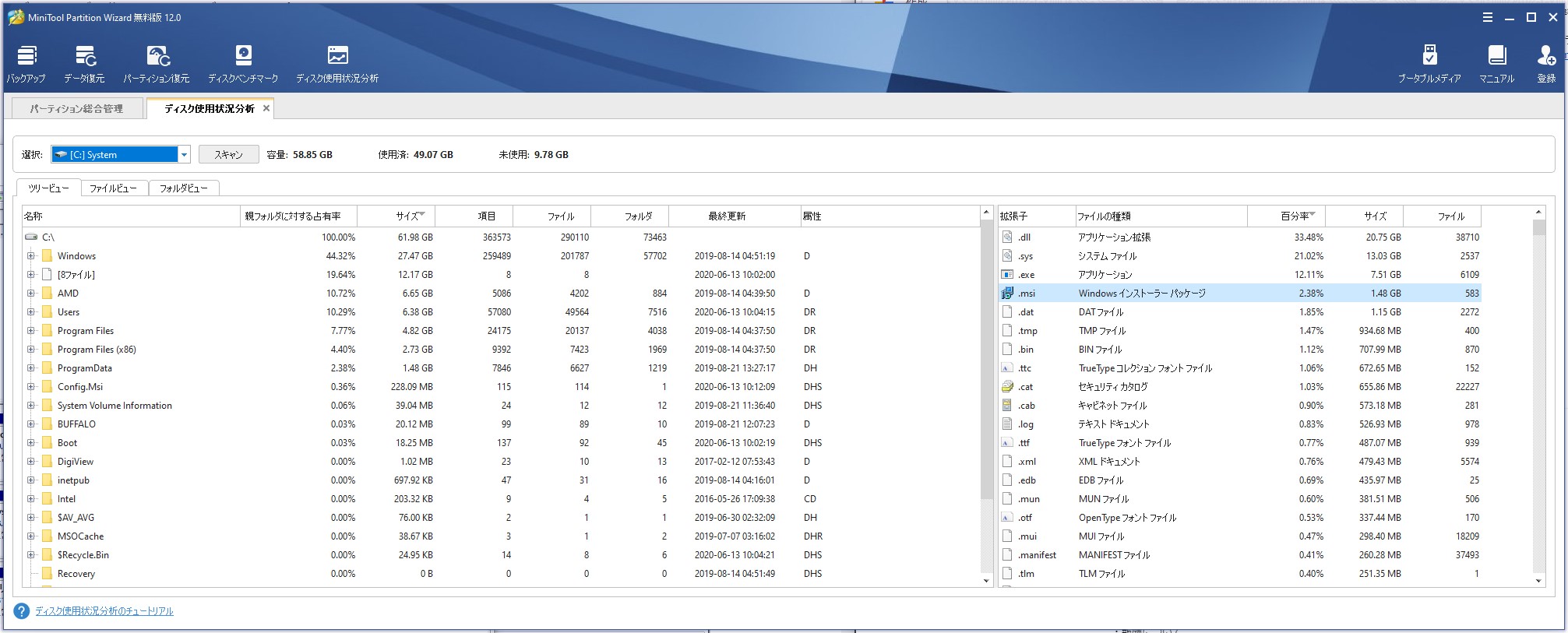The height and width of the screenshot is (633, 1568).
Task: Expand the AMD folder node
Action: pos(31,293)
